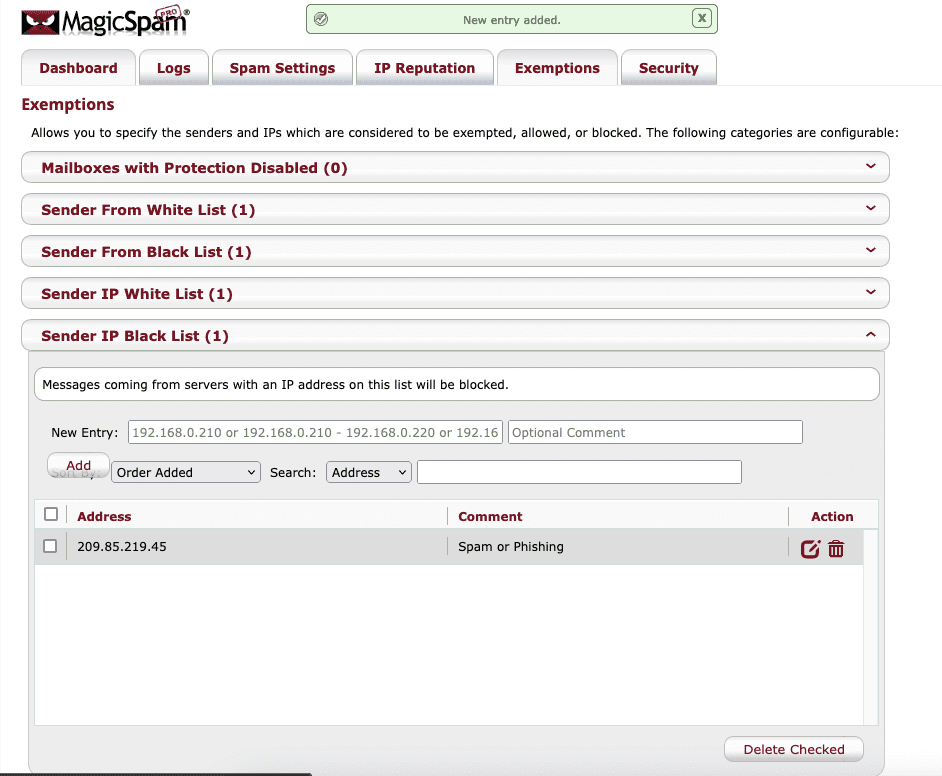Go to the IP Reputation tab

[x=424, y=68]
